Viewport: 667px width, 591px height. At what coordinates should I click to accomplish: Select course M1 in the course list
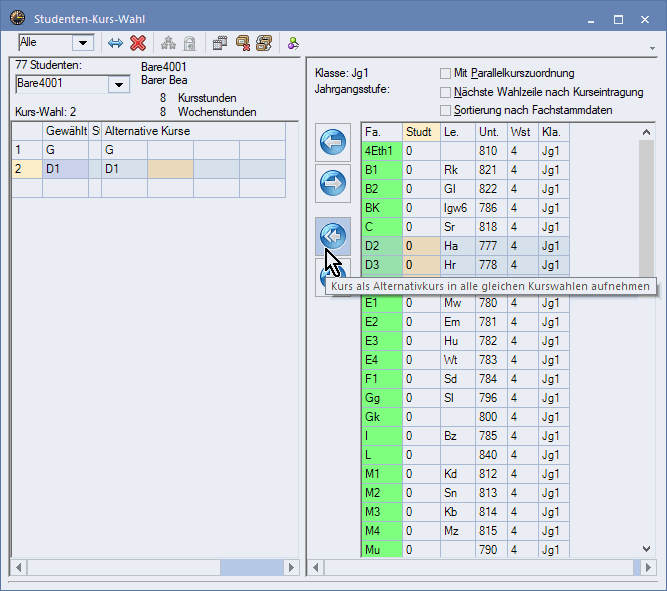coord(381,474)
